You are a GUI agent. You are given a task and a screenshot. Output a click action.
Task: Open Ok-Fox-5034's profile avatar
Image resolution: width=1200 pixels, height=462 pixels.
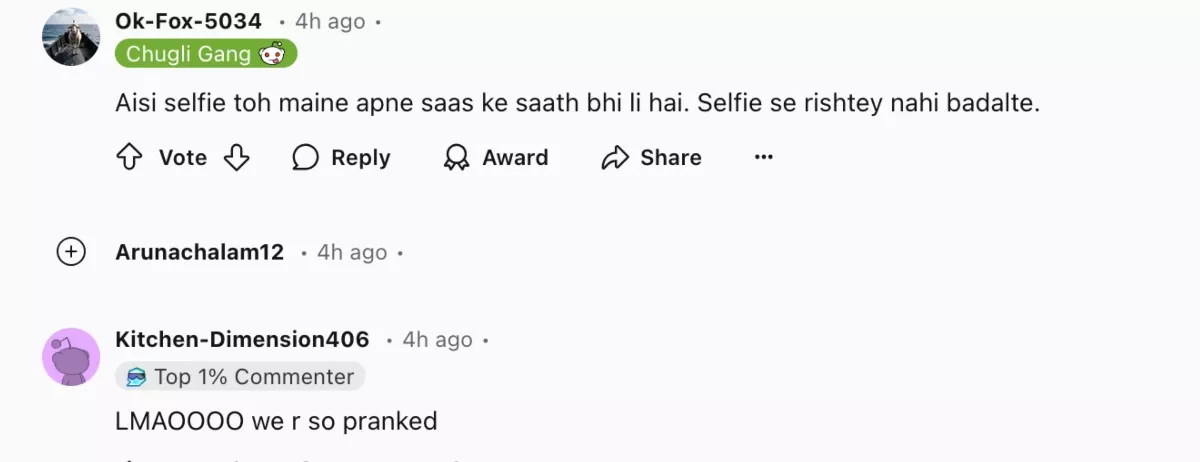[71, 37]
